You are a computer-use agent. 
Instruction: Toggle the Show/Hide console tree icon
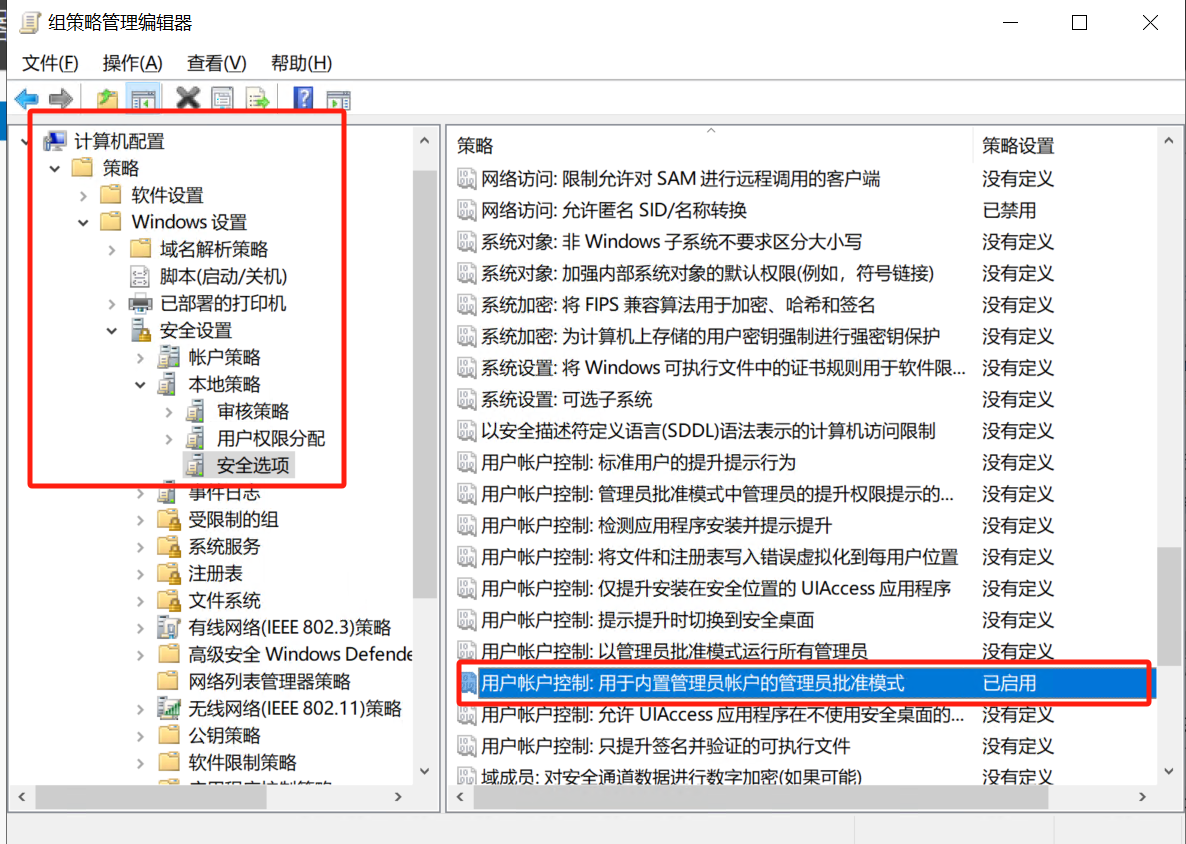coord(143,99)
